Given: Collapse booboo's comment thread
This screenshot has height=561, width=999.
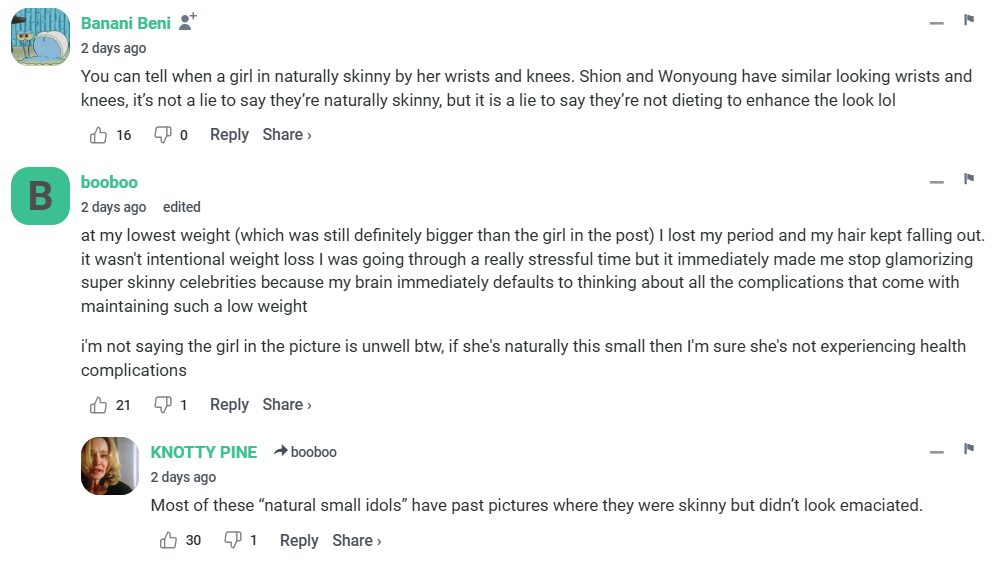Looking at the screenshot, I should 936,182.
